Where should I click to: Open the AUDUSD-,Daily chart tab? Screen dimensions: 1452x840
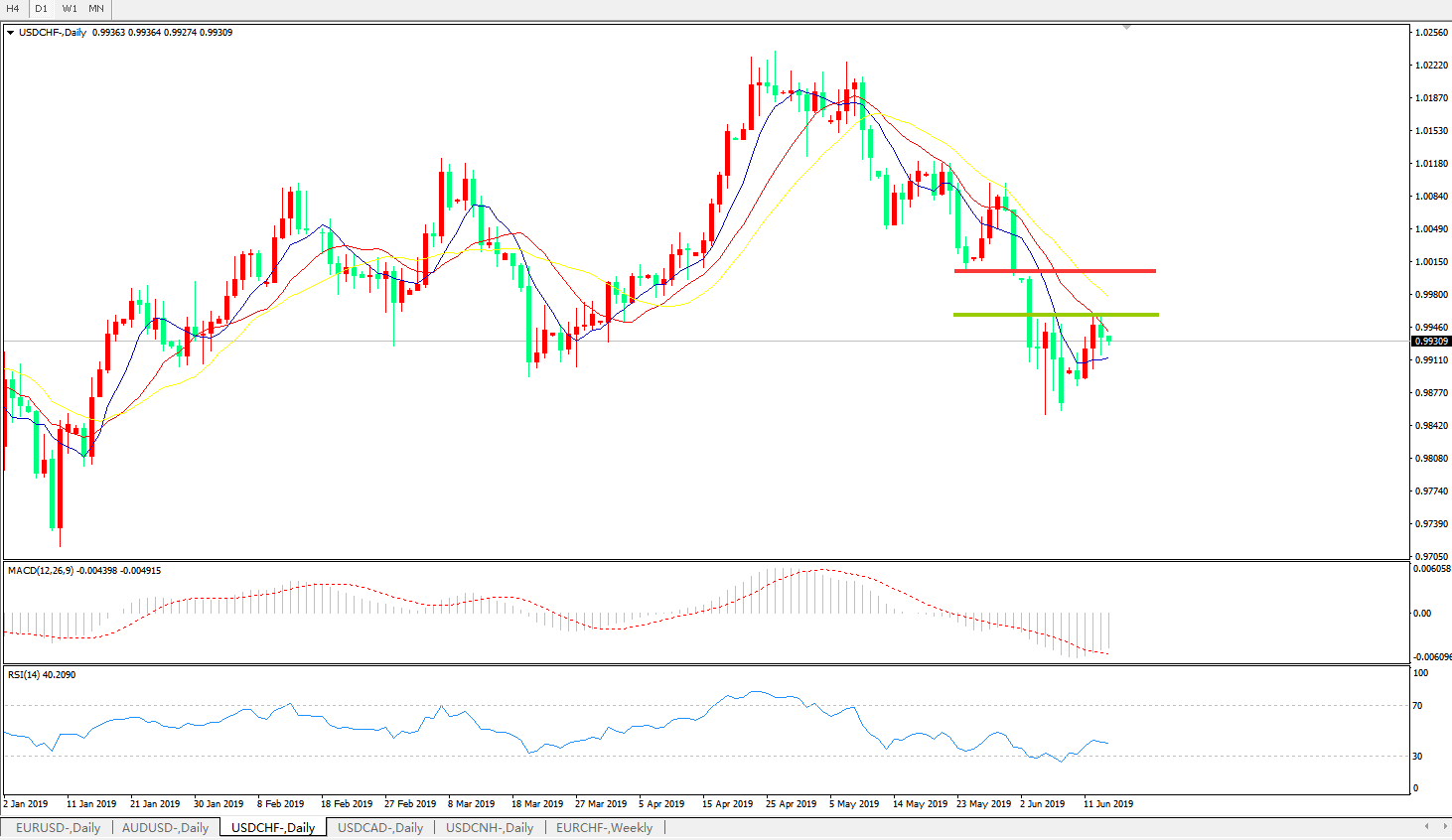[x=165, y=827]
